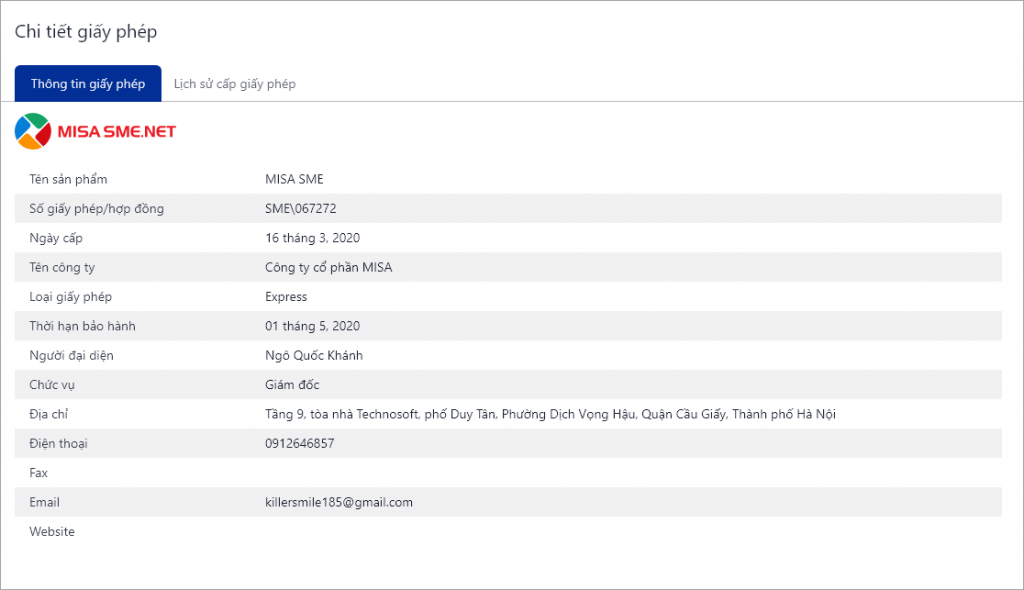This screenshot has height=590, width=1024.
Task: Click the Chi tiết giấy phép heading
Action: click(x=86, y=32)
